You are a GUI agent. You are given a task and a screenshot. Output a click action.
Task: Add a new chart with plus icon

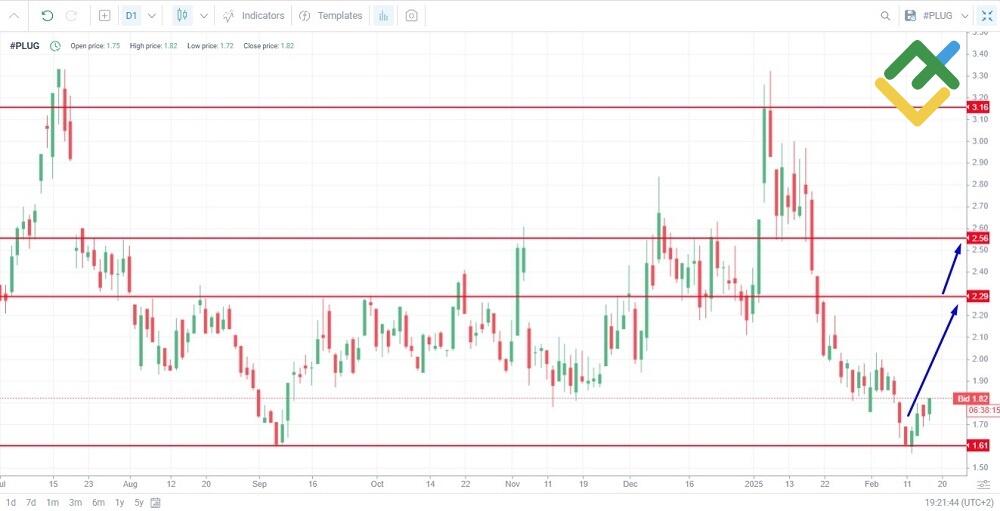pyautogui.click(x=105, y=15)
